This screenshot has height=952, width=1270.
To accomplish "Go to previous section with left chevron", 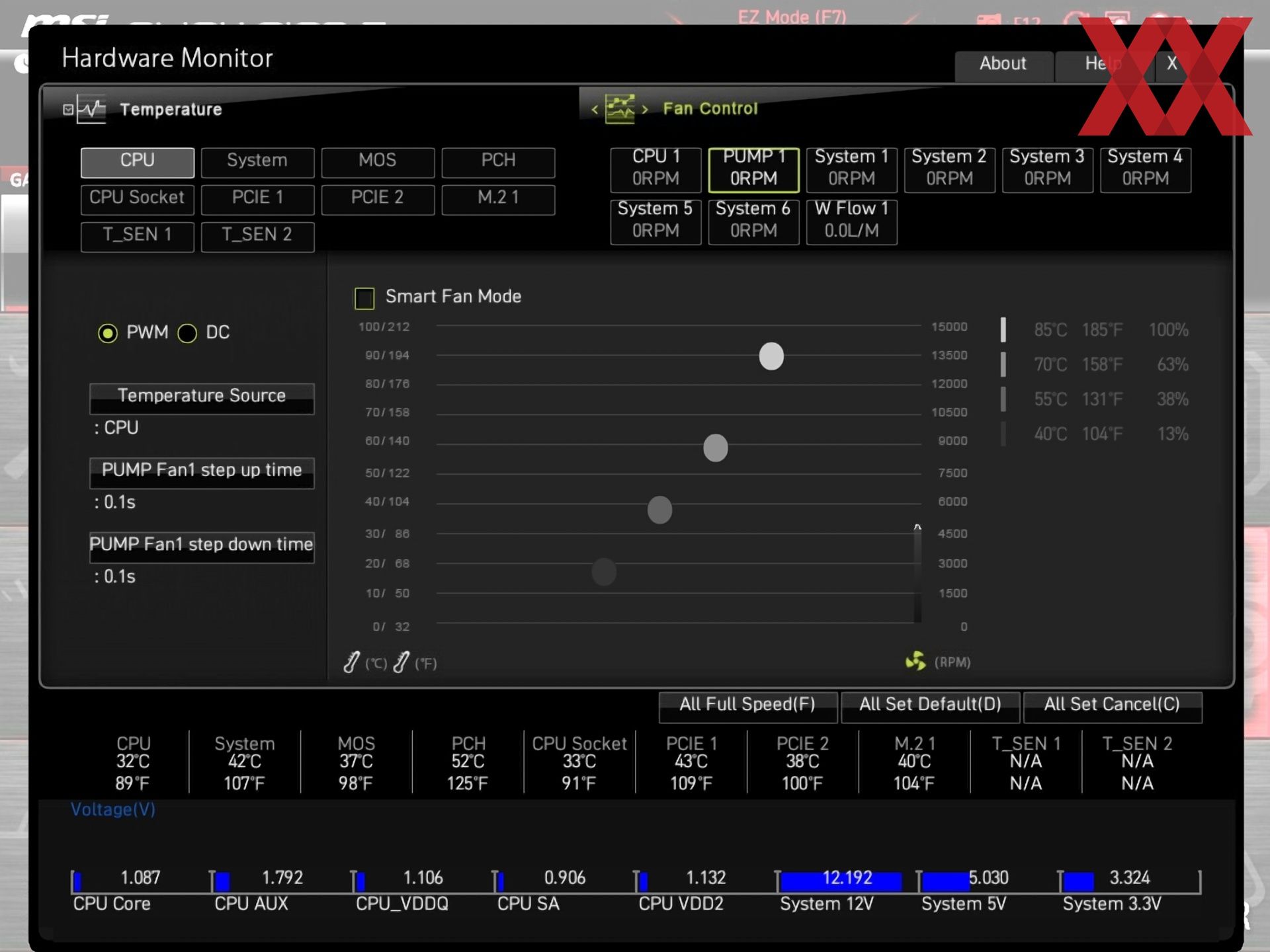I will pyautogui.click(x=595, y=109).
